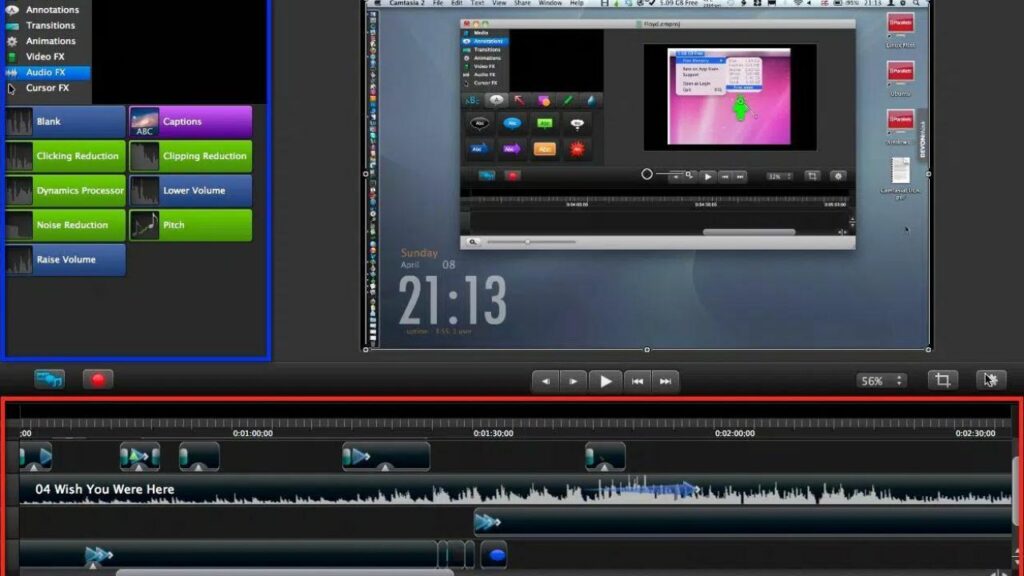
Task: Switch to the Transitions tab
Action: click(50, 25)
